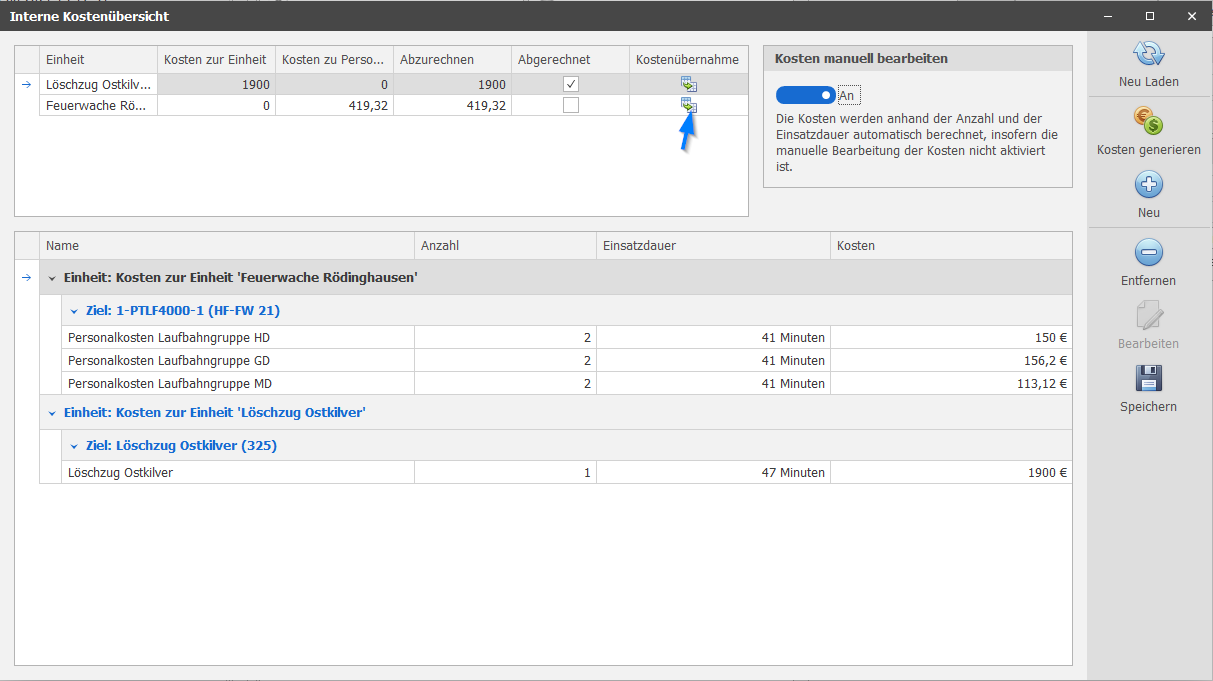Click the Kosten generieren coins icon
The width and height of the screenshot is (1213, 681).
pyautogui.click(x=1149, y=122)
